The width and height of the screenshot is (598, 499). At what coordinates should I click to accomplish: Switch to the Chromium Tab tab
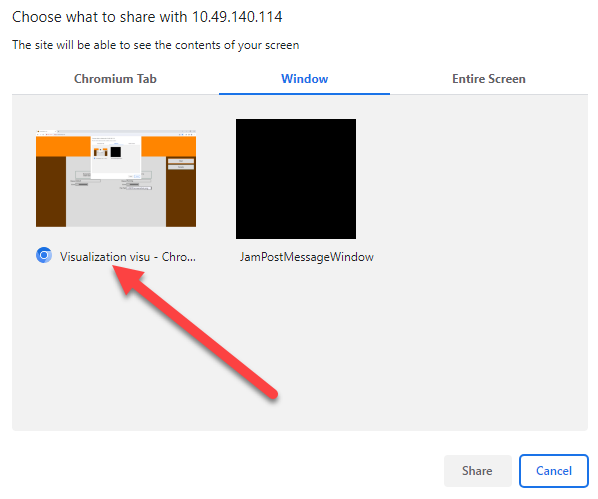[x=115, y=79]
